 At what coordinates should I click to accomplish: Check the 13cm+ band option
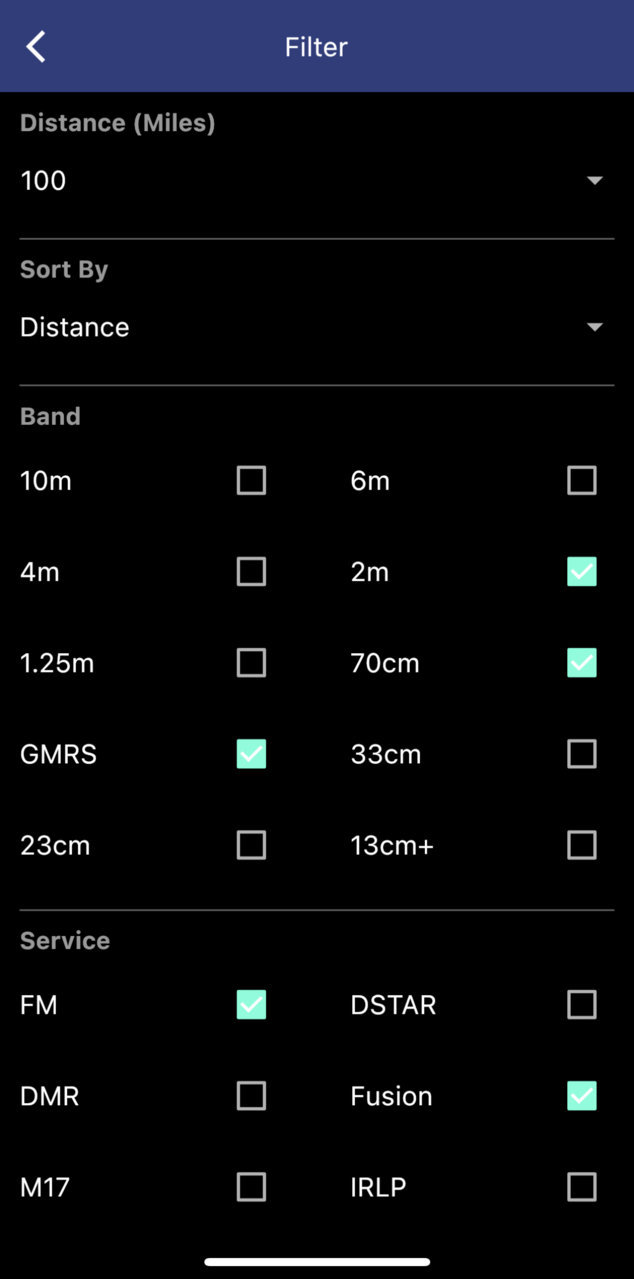point(582,846)
